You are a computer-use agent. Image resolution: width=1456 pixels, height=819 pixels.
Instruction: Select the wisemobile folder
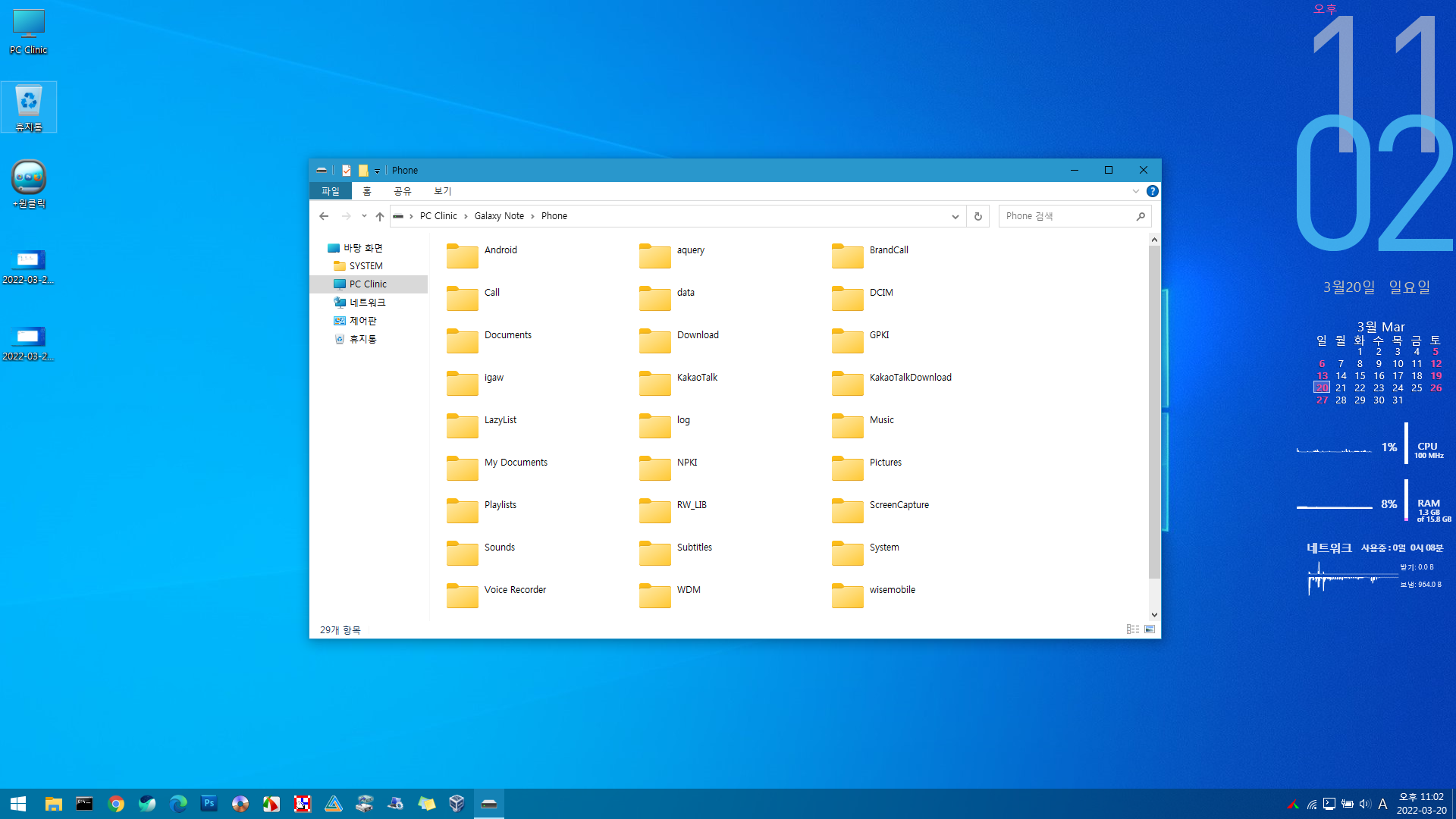pos(874,595)
